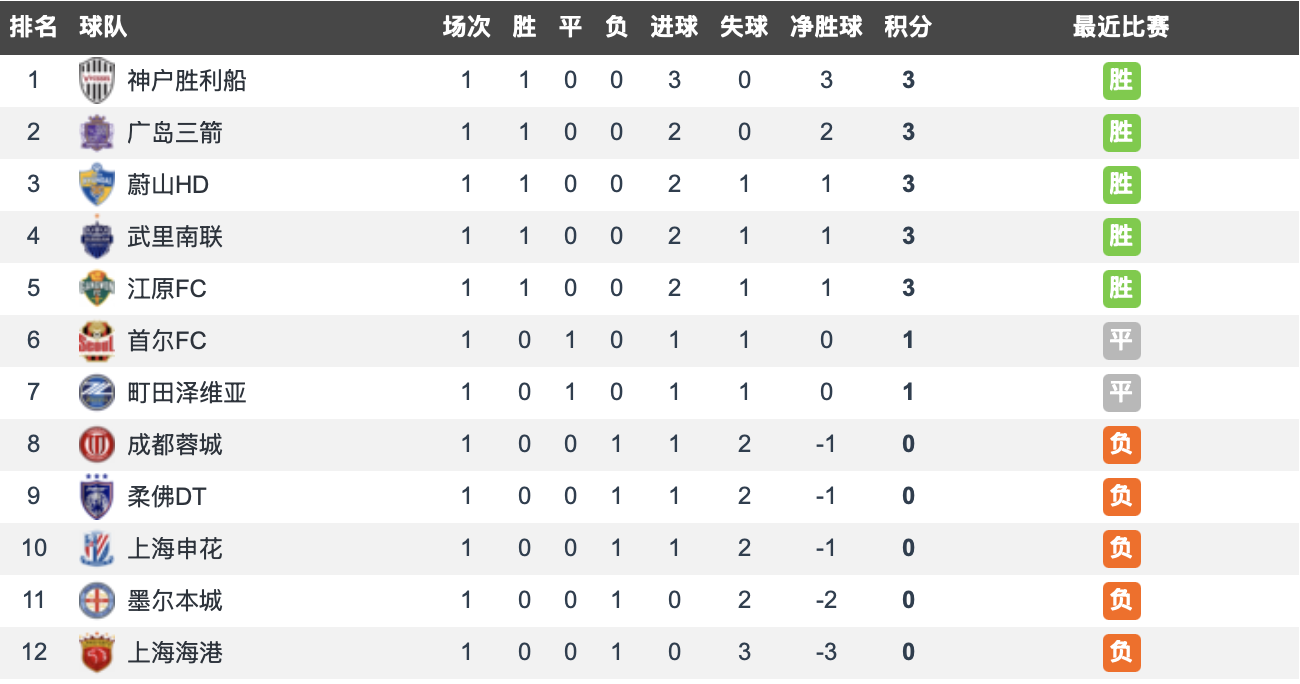
Task: Click the 江原FC green team logo
Action: pos(97,289)
